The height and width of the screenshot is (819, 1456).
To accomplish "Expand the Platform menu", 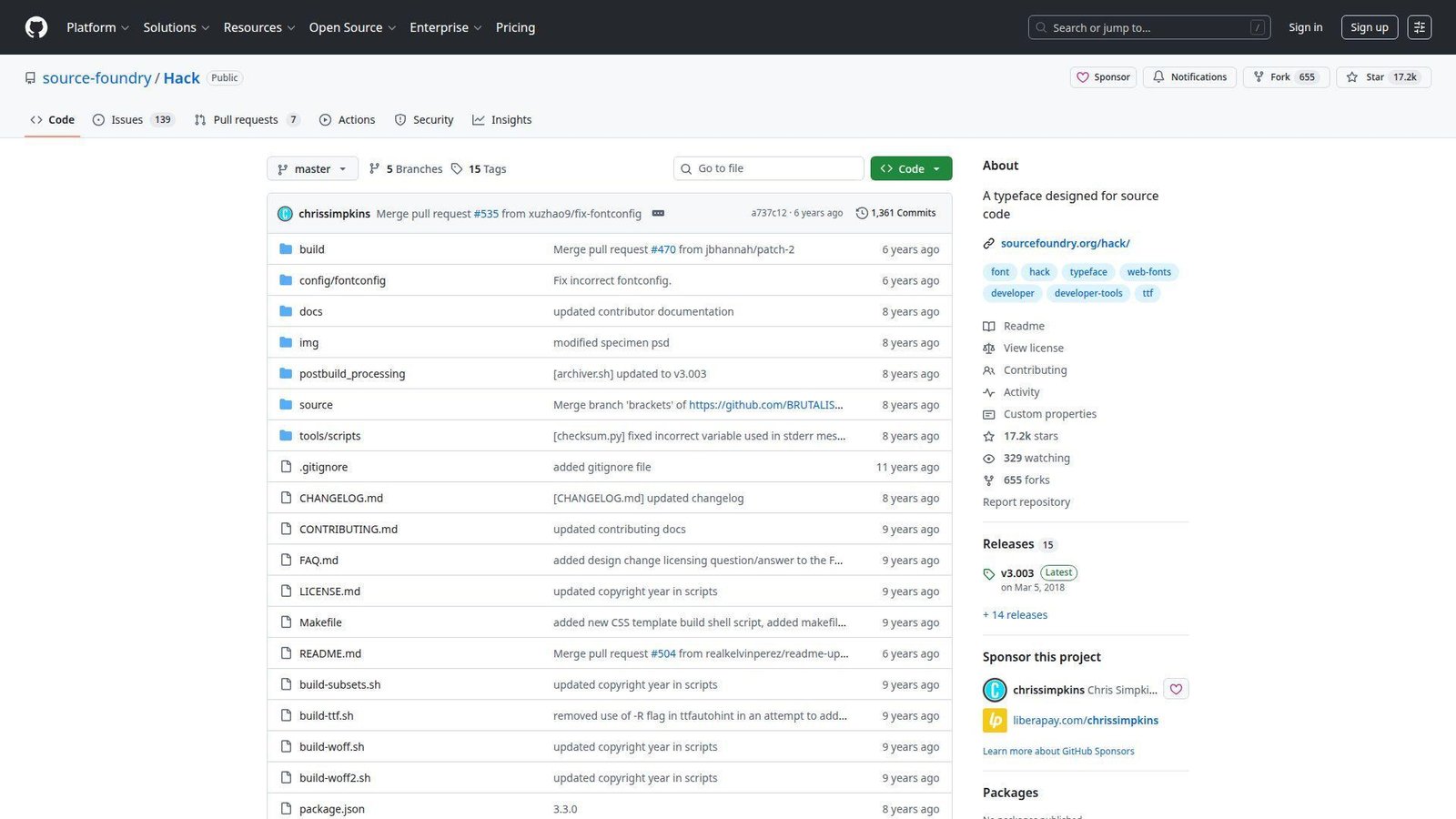I will (x=97, y=27).
